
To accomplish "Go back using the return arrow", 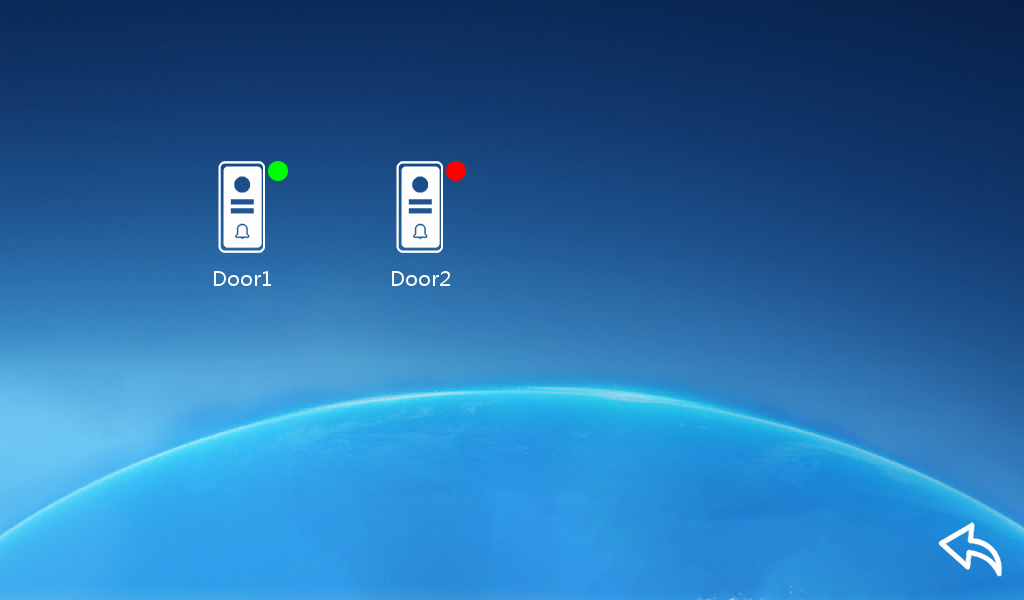I will tap(970, 549).
